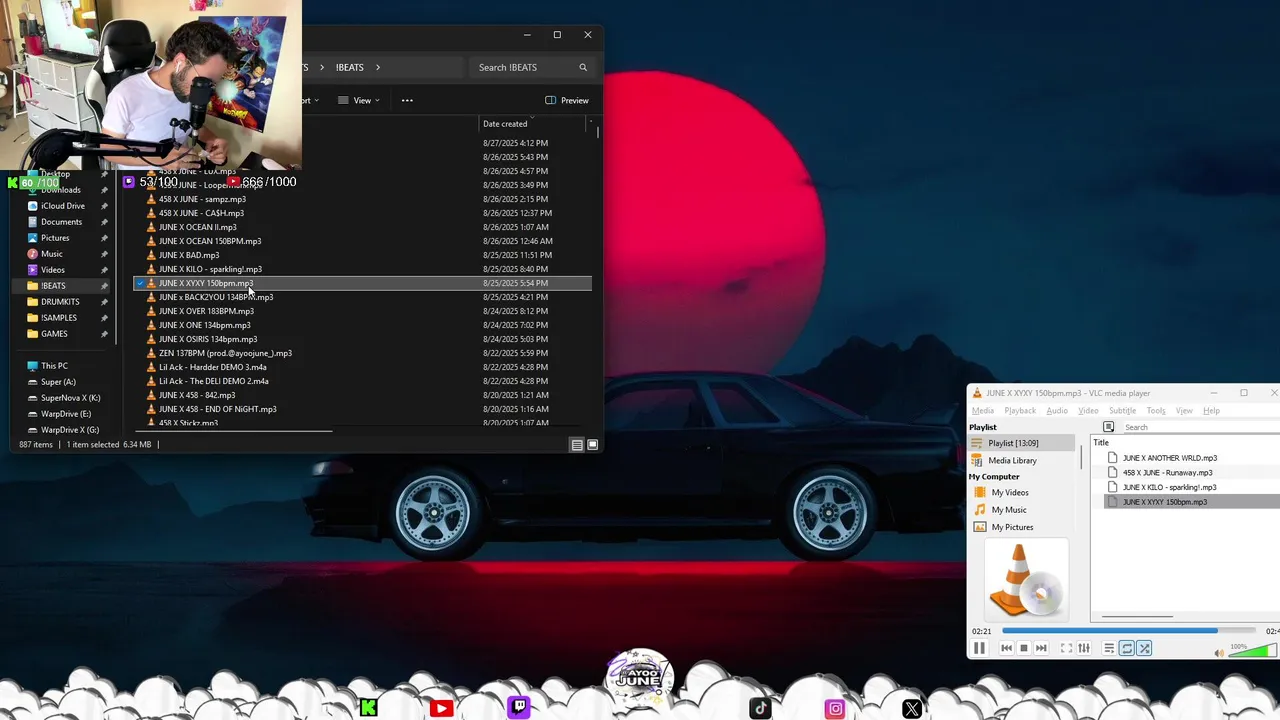The height and width of the screenshot is (720, 1280).
Task: Open the DRUMKITS folder in sidebar
Action: [60, 302]
